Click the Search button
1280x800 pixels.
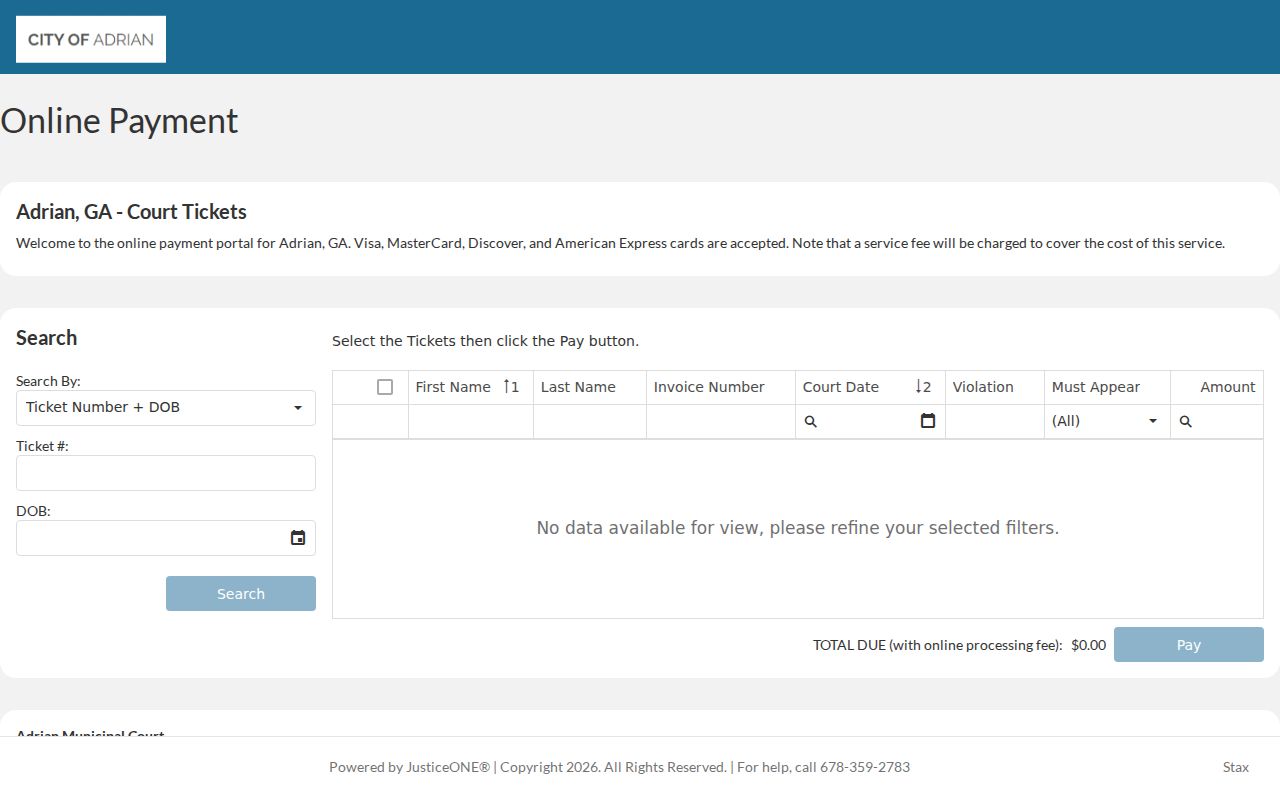(241, 594)
